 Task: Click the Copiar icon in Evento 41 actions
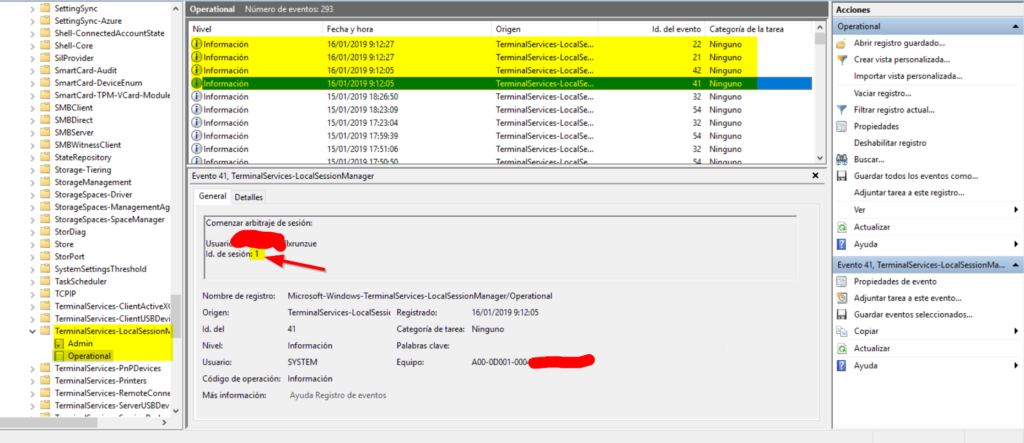842,331
